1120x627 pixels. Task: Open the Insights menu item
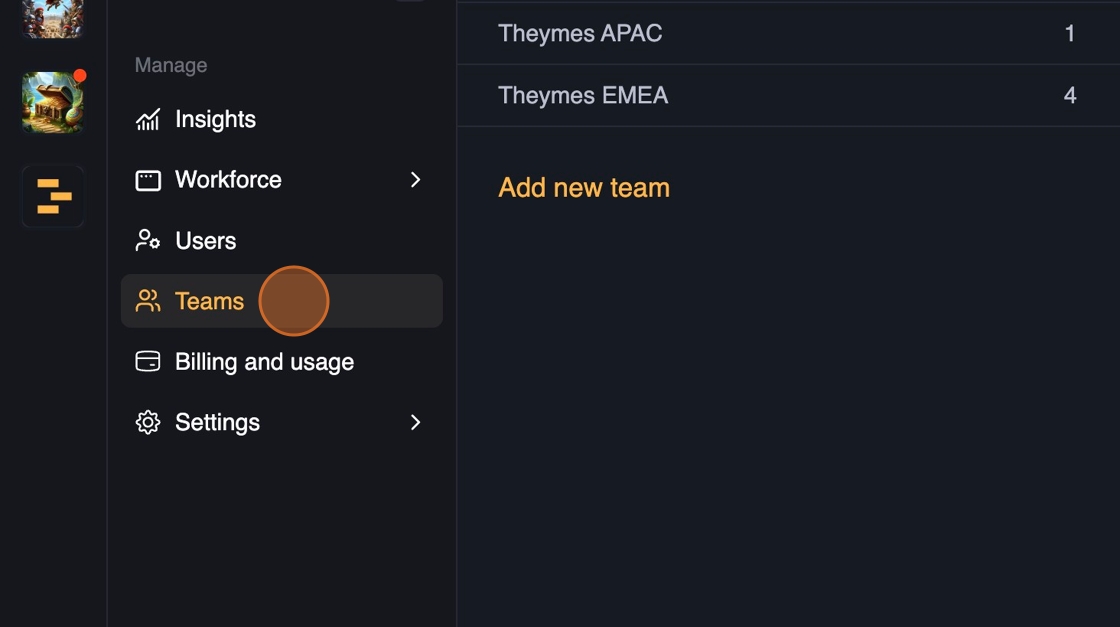(x=215, y=120)
